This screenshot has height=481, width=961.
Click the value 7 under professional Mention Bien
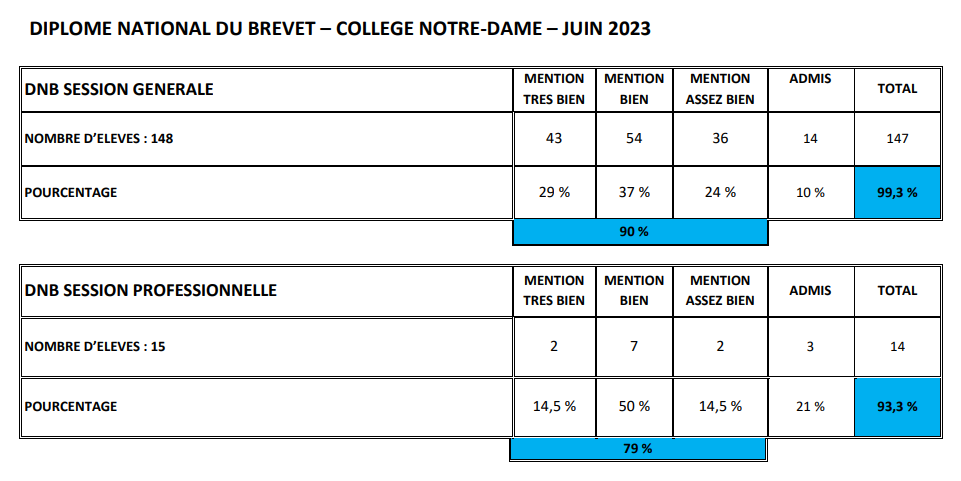click(634, 347)
